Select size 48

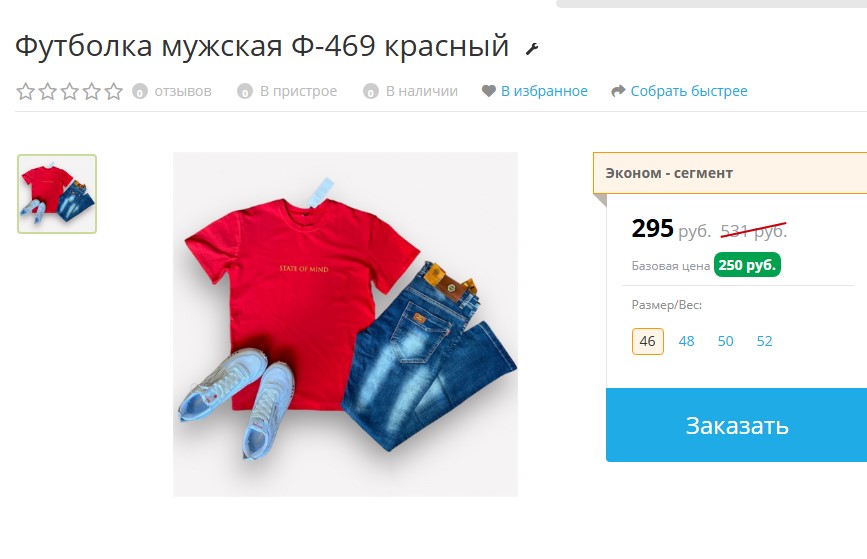pos(686,341)
